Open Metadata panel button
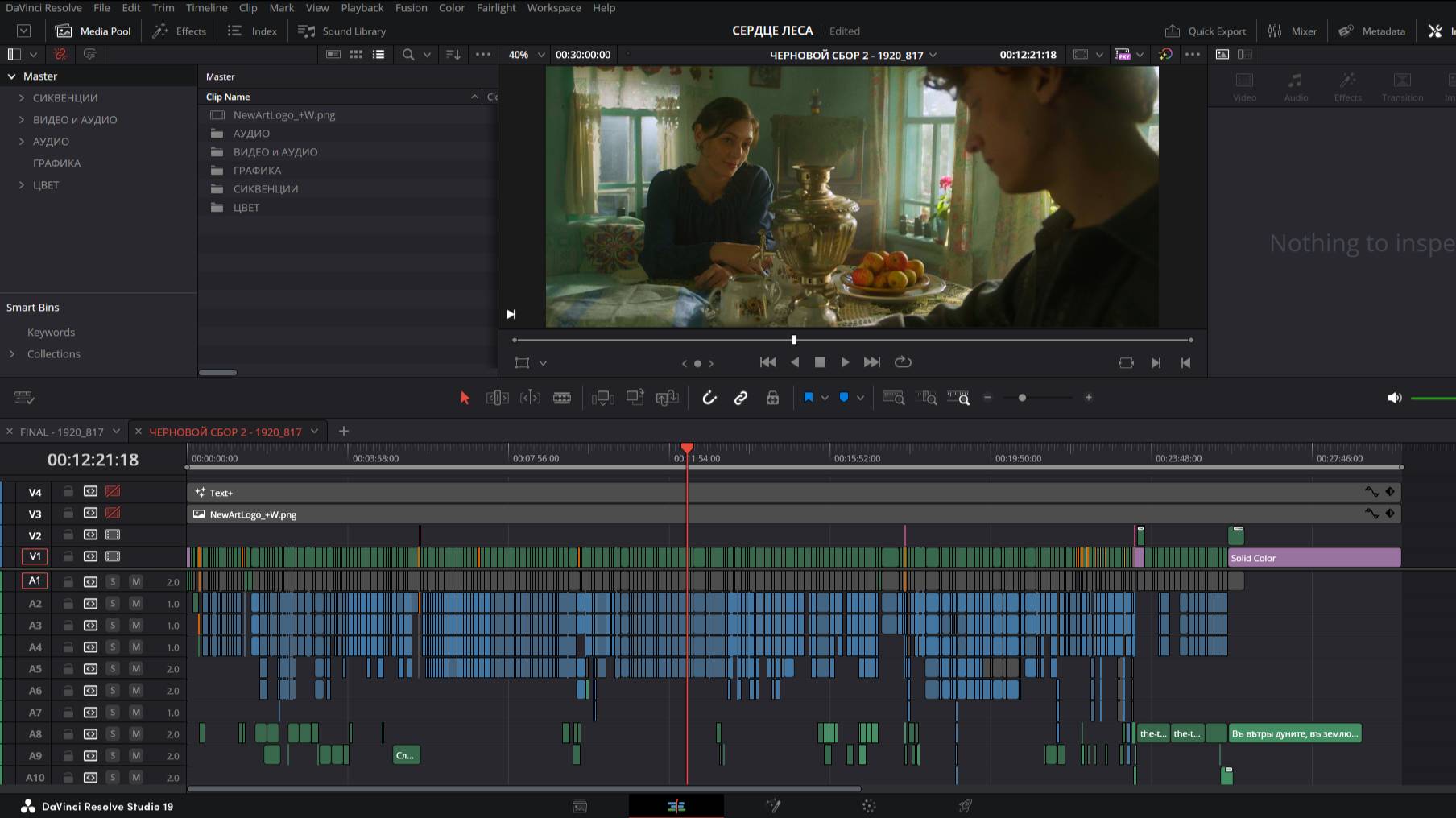The image size is (1456, 818). coord(1371,31)
